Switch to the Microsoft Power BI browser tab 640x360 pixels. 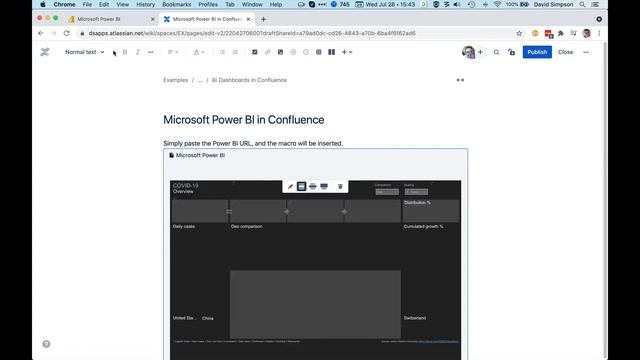click(x=111, y=19)
